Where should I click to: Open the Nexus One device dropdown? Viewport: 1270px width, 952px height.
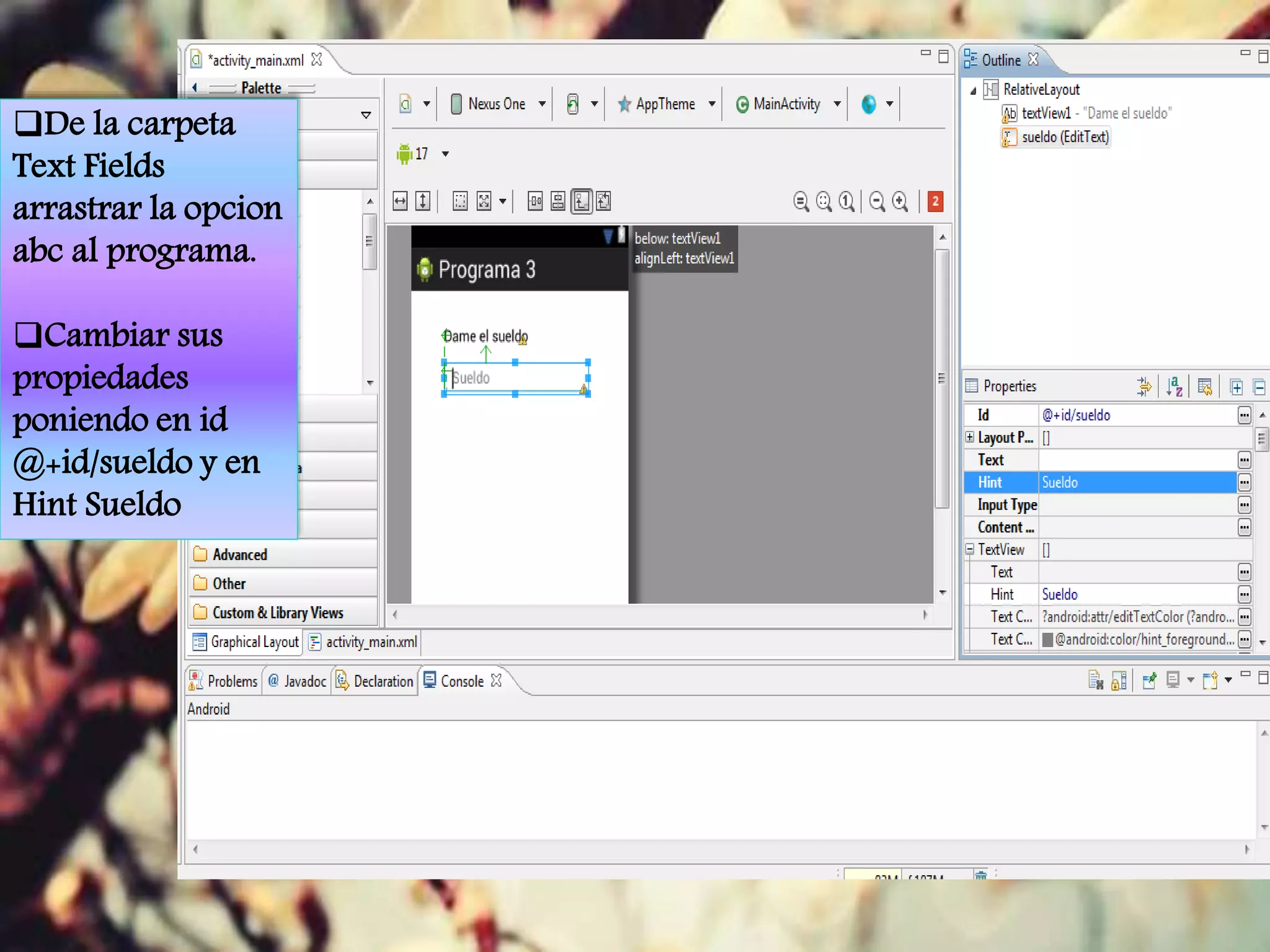click(x=498, y=104)
